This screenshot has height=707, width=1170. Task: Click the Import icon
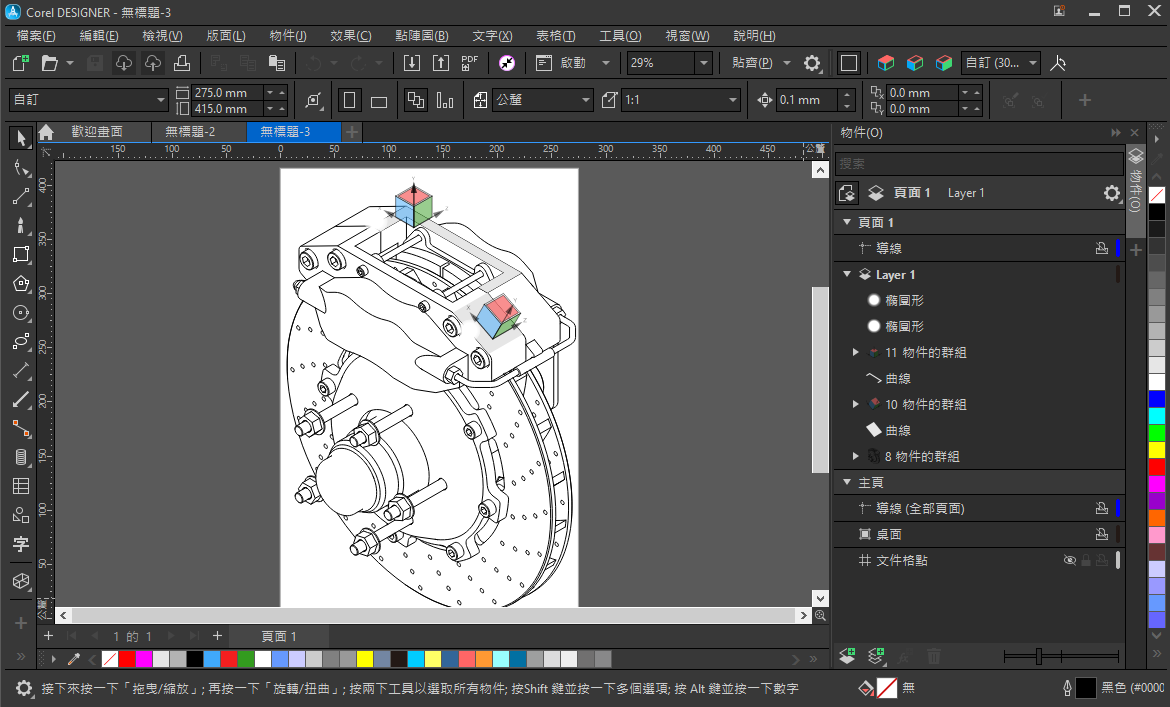tap(411, 63)
